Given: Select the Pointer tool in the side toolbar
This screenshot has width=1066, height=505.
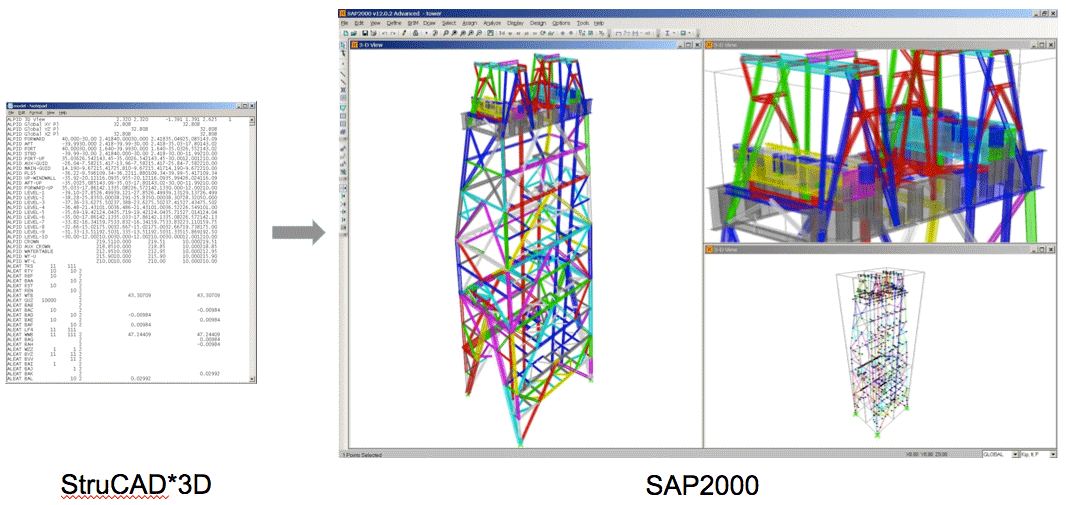Looking at the screenshot, I should pos(343,45).
